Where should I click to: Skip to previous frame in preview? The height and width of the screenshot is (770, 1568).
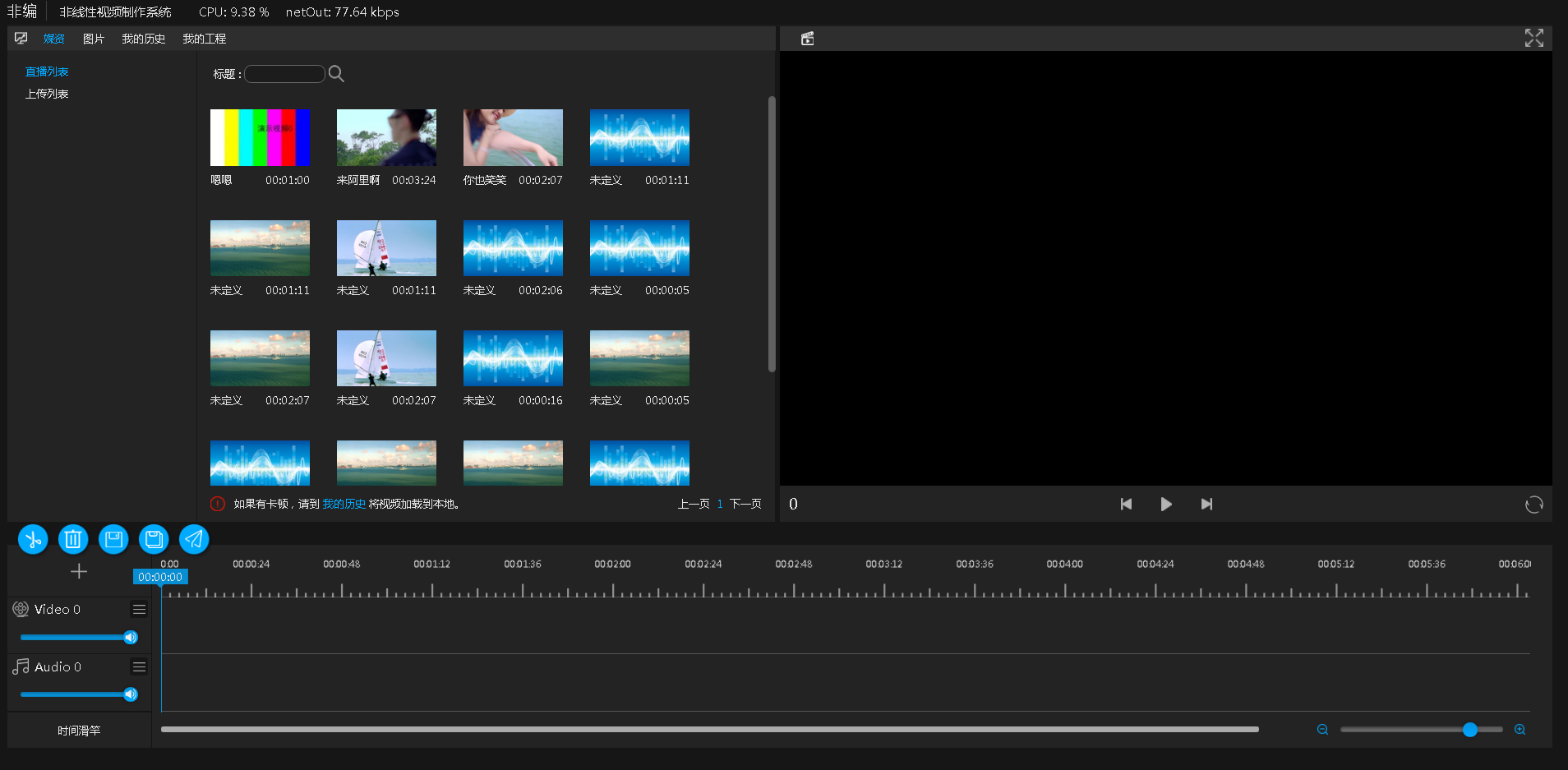pyautogui.click(x=1126, y=504)
